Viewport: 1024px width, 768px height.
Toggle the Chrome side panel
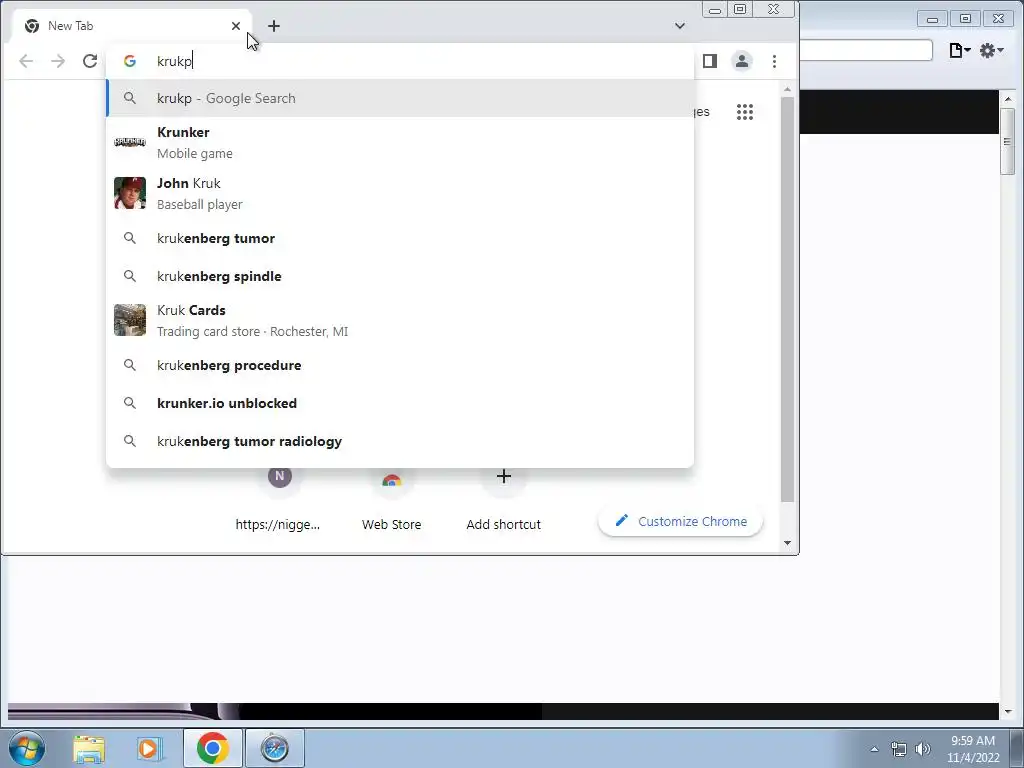click(x=710, y=61)
